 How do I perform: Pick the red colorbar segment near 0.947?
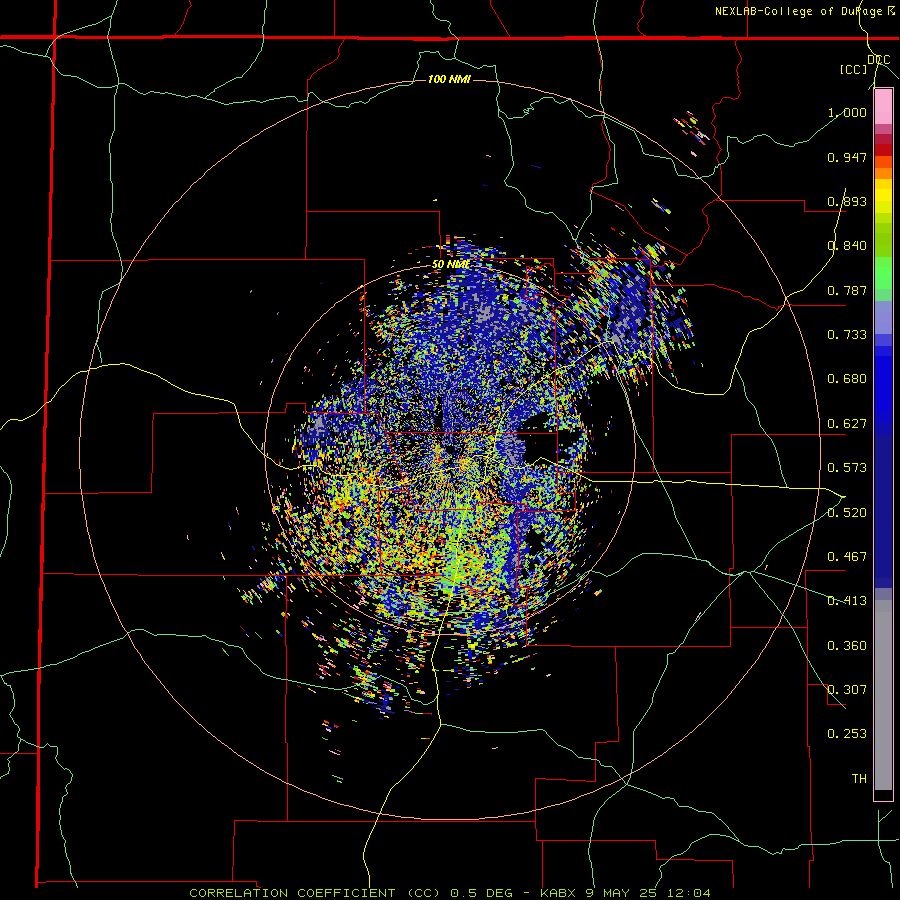tap(883, 150)
